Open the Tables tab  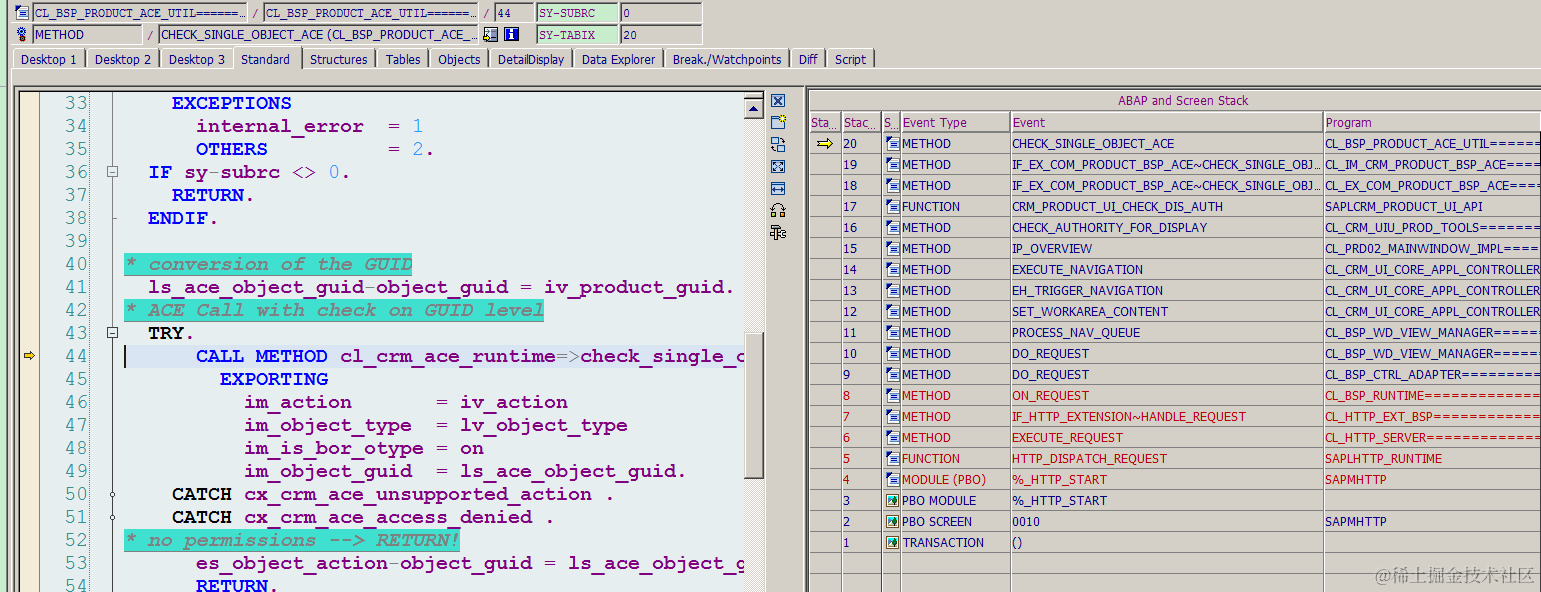click(403, 59)
